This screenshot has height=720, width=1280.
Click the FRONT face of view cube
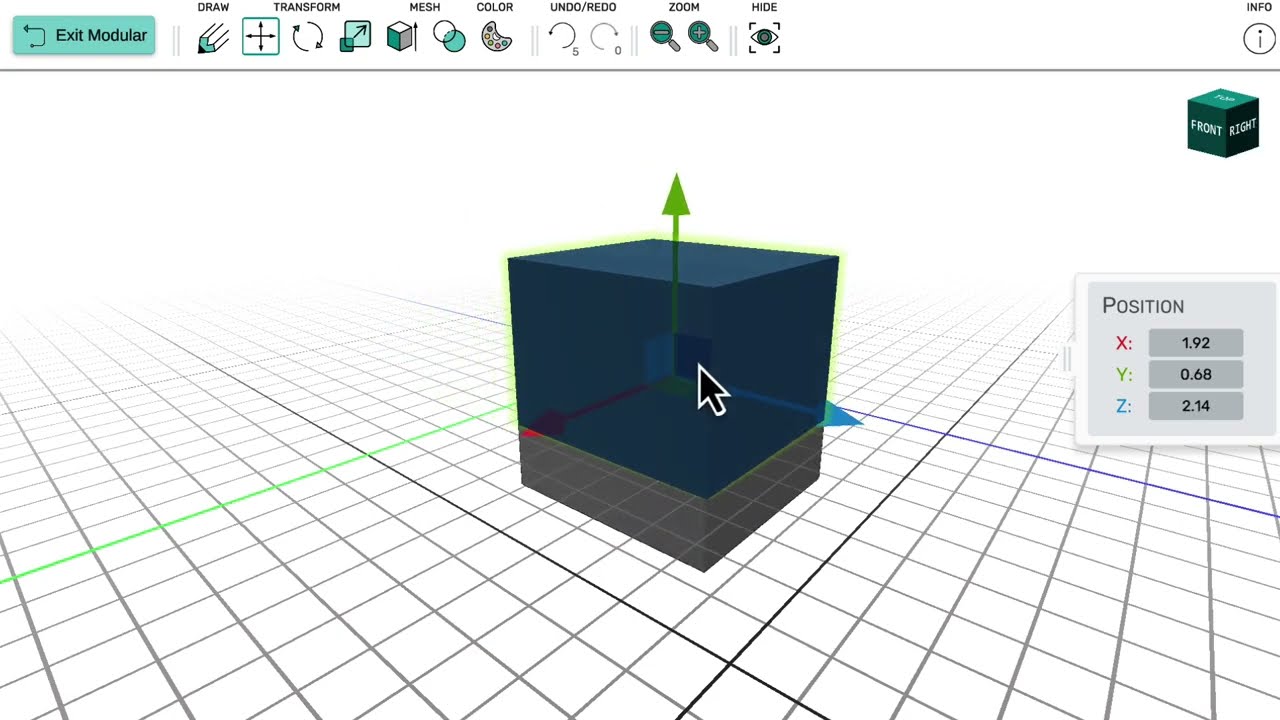pos(1207,129)
